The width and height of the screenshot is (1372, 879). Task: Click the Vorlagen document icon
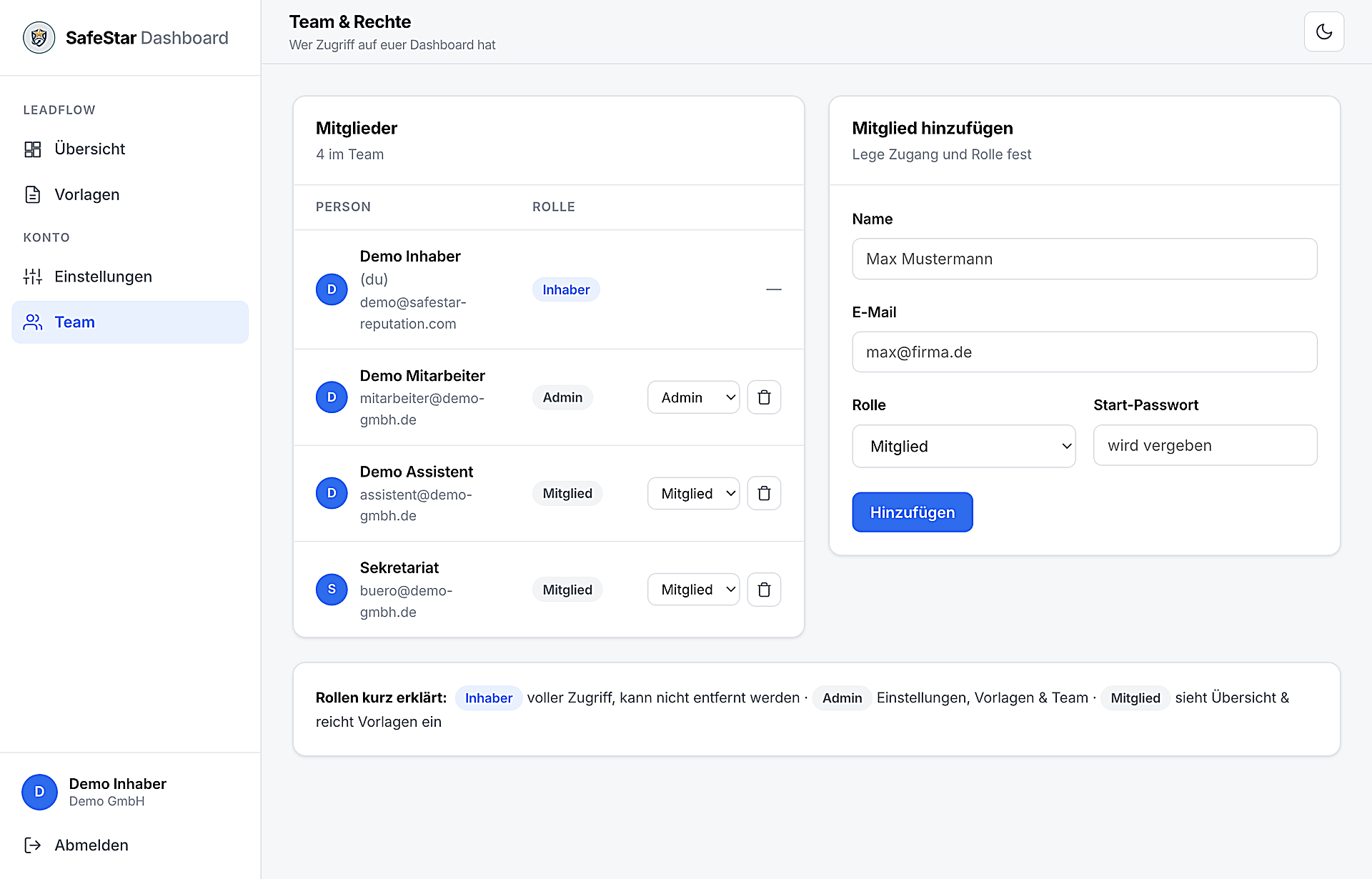click(x=33, y=194)
